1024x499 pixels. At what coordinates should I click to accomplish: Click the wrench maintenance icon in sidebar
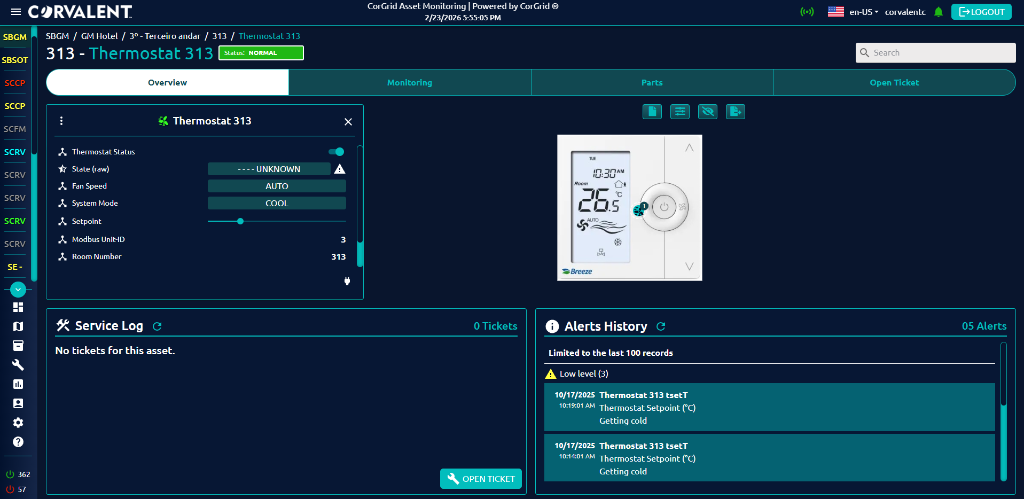click(18, 365)
